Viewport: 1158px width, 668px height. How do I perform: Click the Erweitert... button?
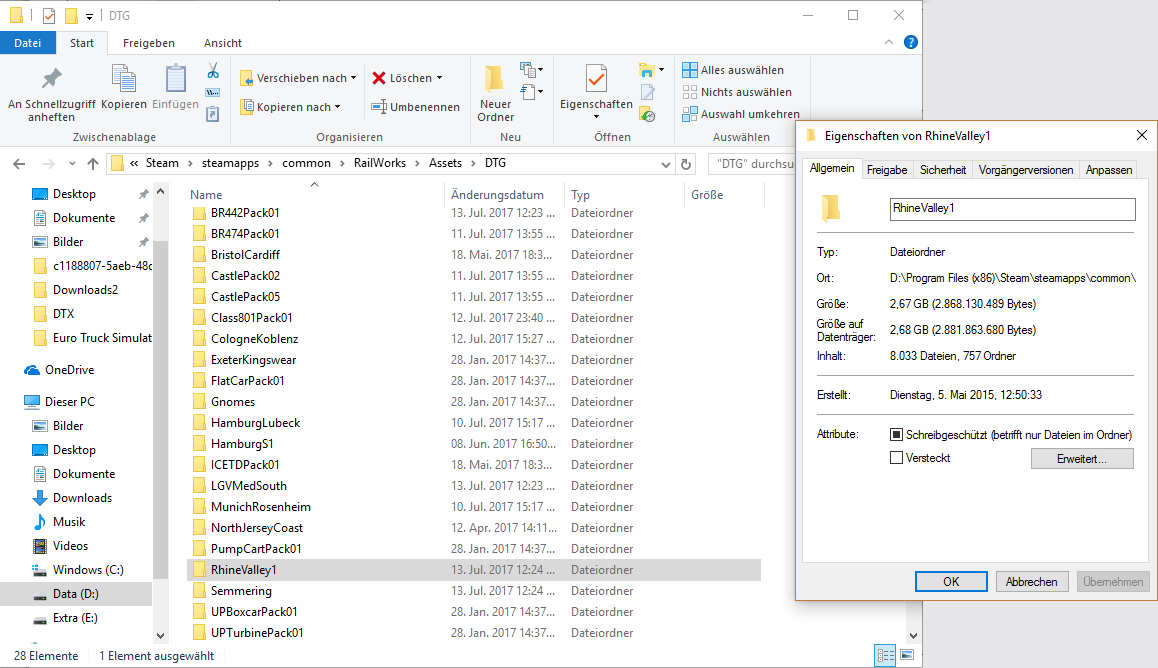point(1082,458)
